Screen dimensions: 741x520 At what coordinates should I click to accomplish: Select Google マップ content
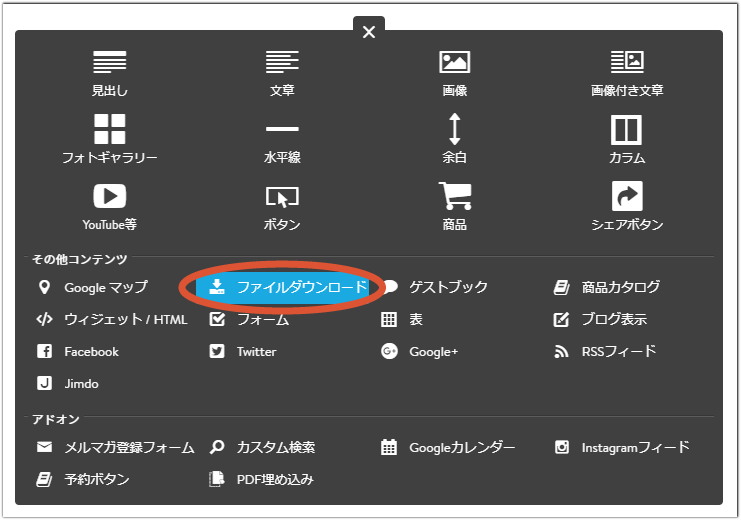click(x=92, y=287)
